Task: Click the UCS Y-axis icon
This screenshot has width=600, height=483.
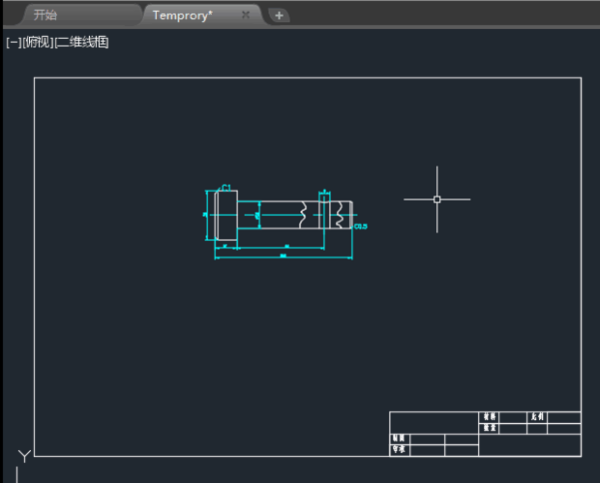Action: click(23, 456)
